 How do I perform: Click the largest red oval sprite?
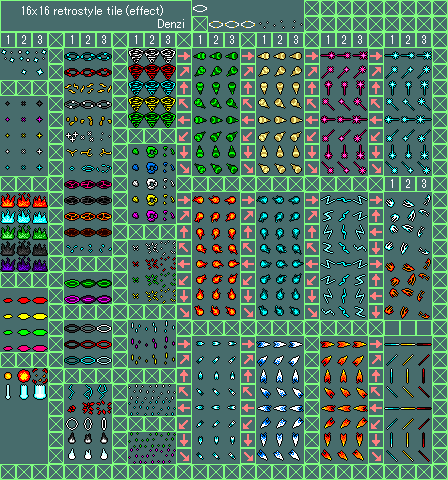tap(40, 300)
